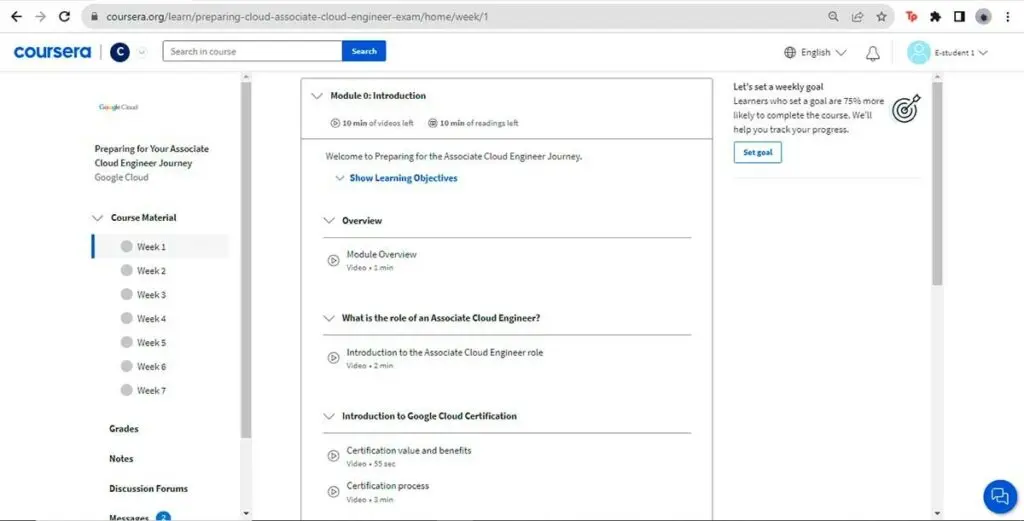Bookmark this page with the star icon
The image size is (1024, 521).
click(882, 17)
